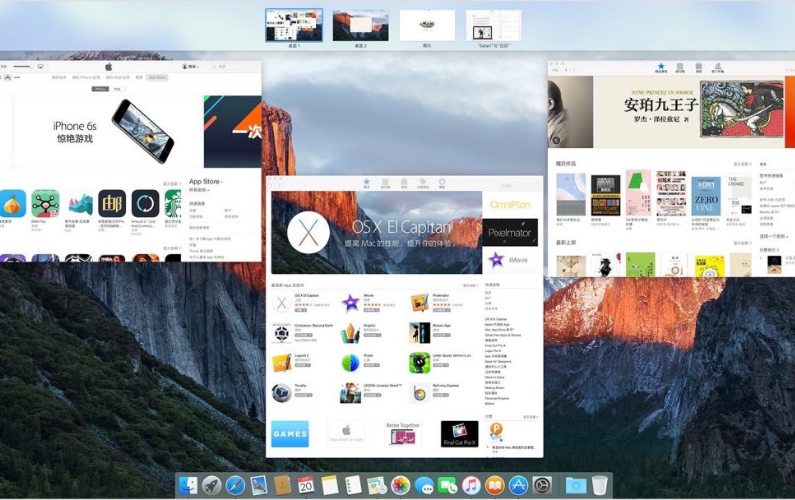Image resolution: width=795 pixels, height=500 pixels.
Task: Open Logoist 2 app icon
Action: point(281,363)
